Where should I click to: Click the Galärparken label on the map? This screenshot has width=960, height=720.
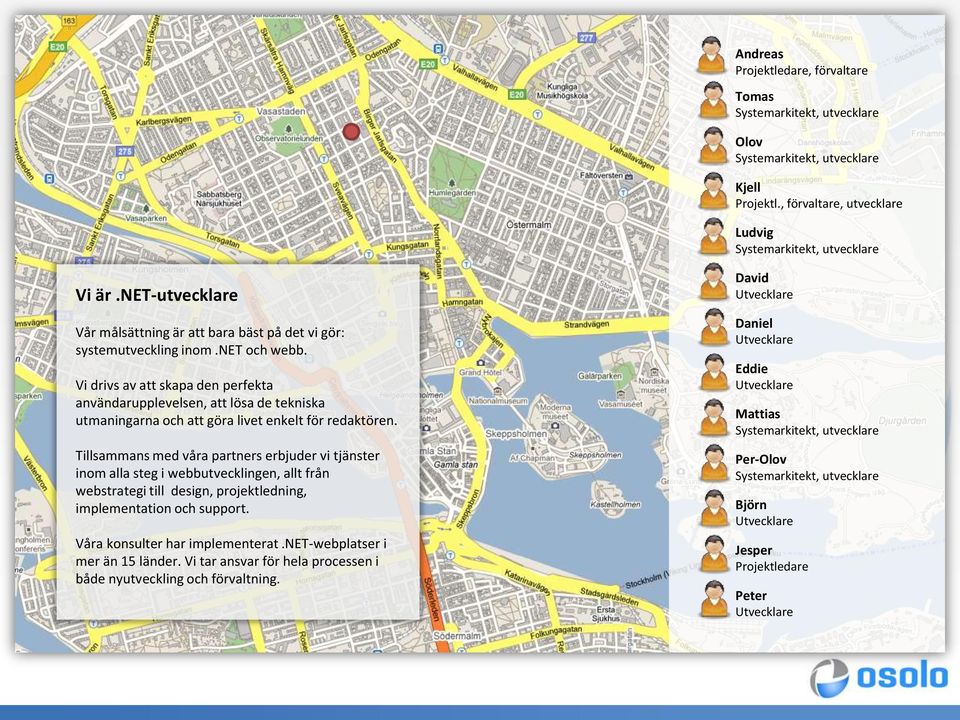tap(599, 376)
